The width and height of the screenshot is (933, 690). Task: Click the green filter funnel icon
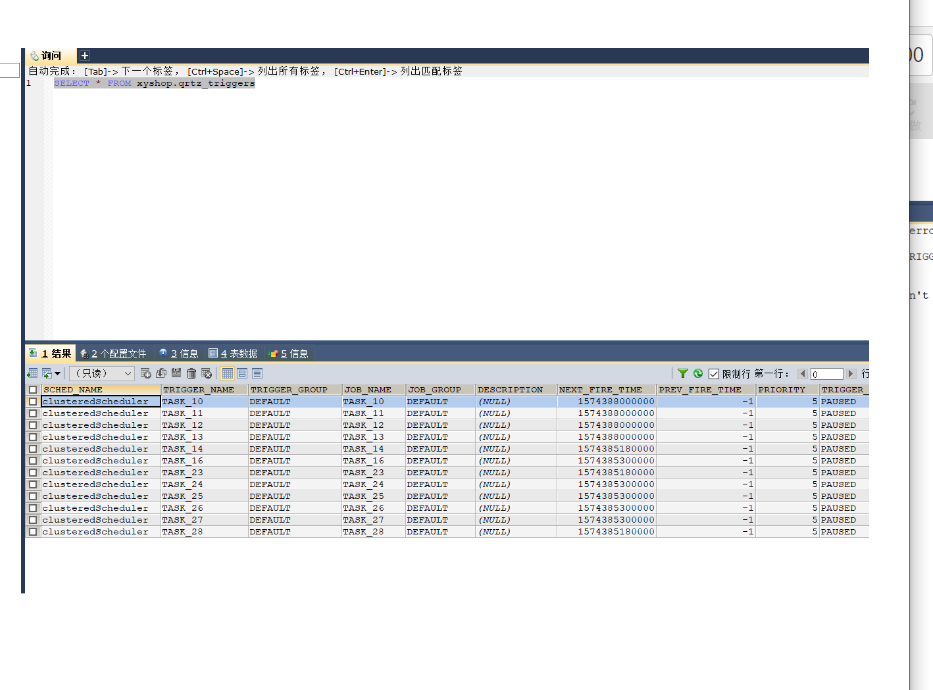tap(683, 374)
